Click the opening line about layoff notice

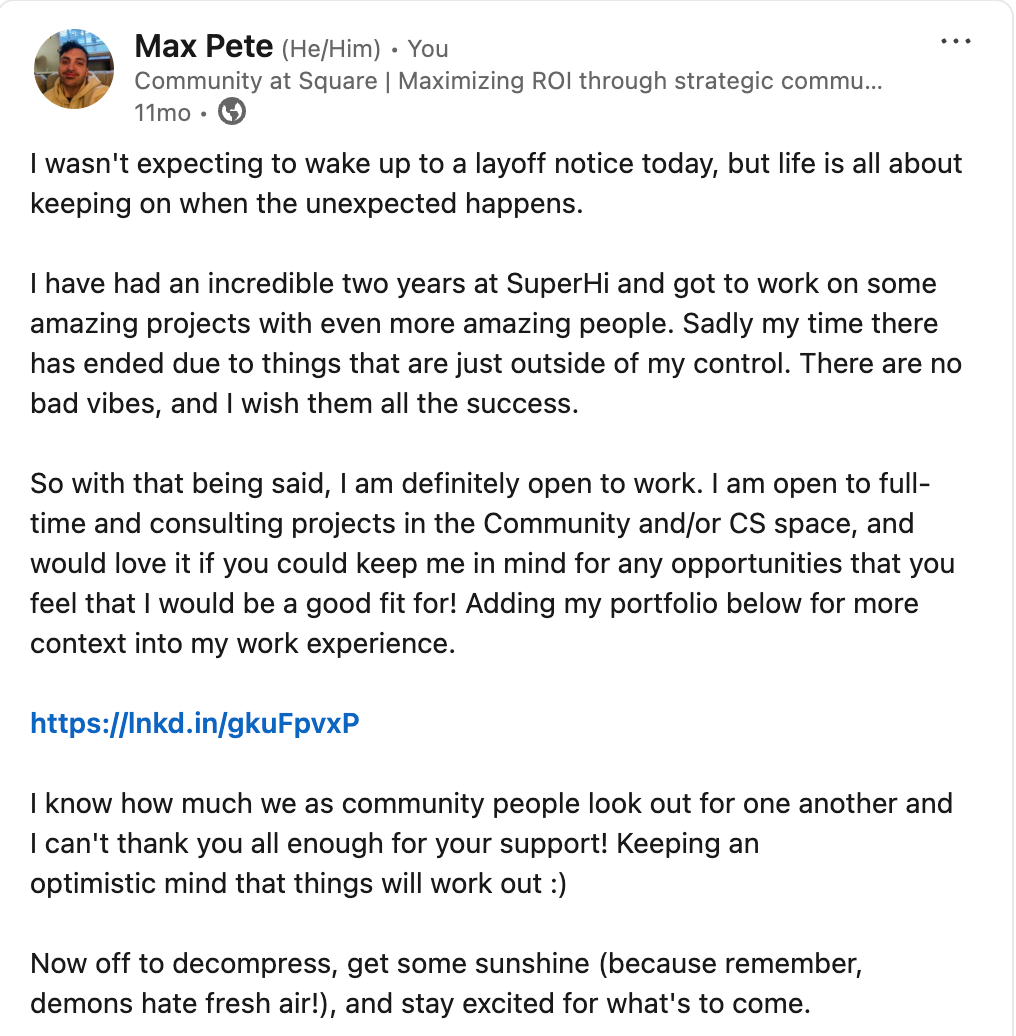click(495, 164)
